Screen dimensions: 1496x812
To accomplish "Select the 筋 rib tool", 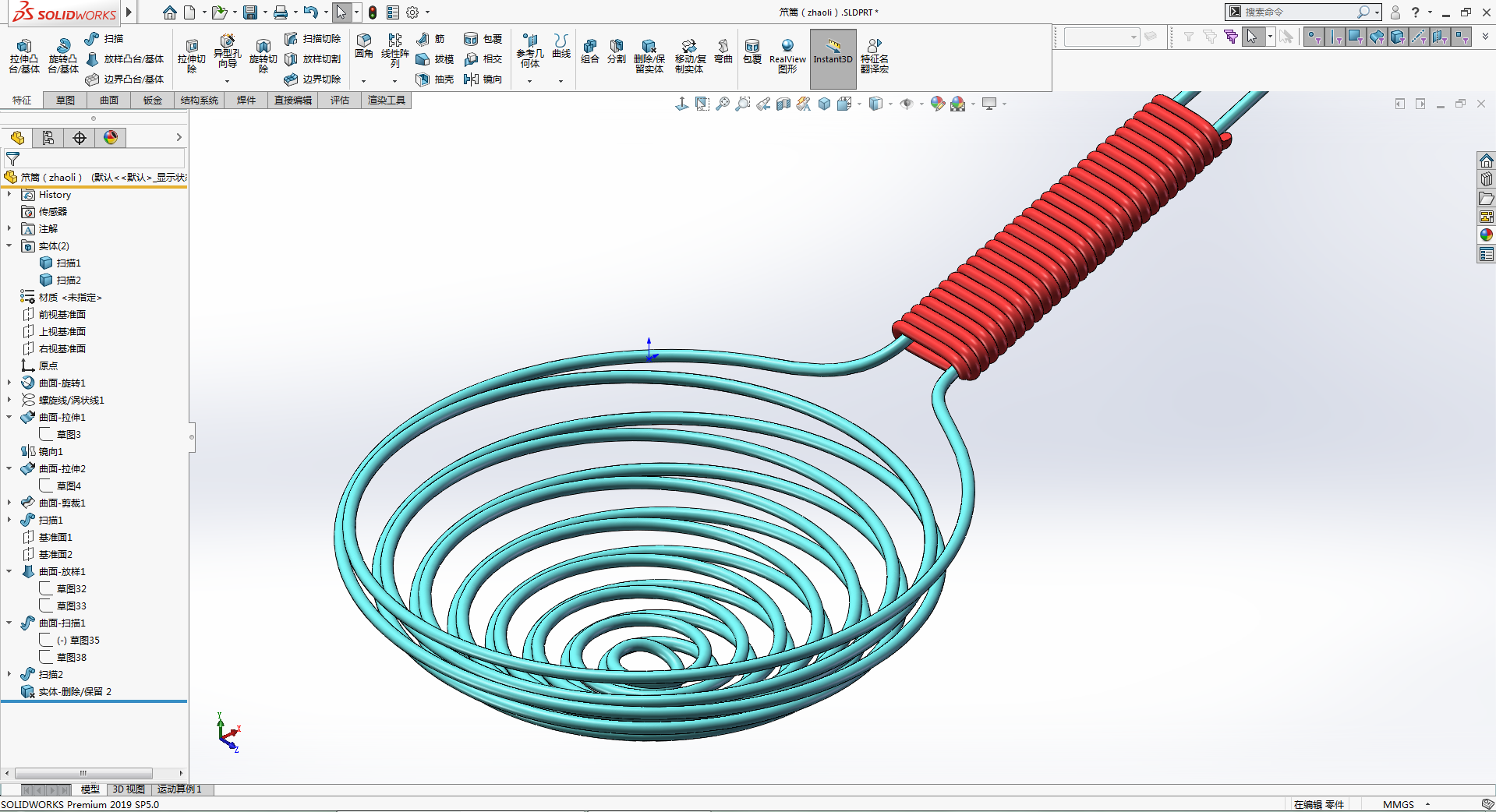I will [x=430, y=38].
